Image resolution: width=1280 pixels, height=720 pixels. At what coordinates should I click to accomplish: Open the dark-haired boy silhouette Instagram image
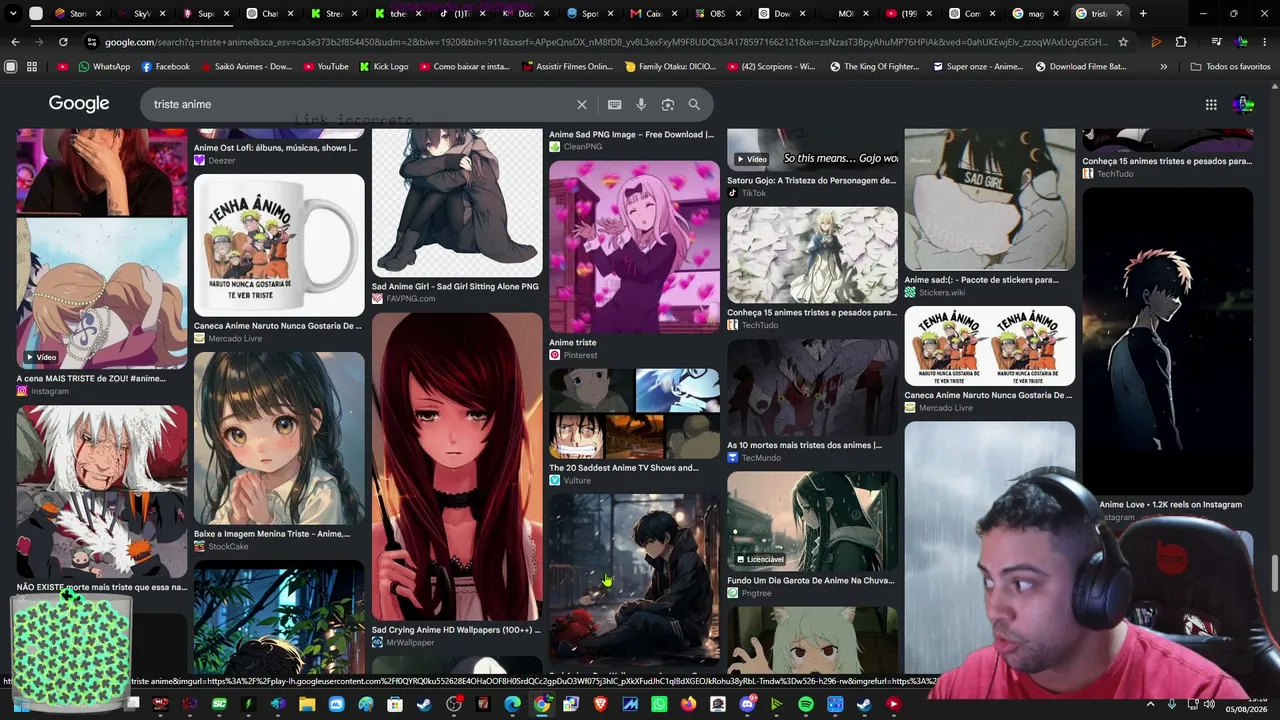1167,341
